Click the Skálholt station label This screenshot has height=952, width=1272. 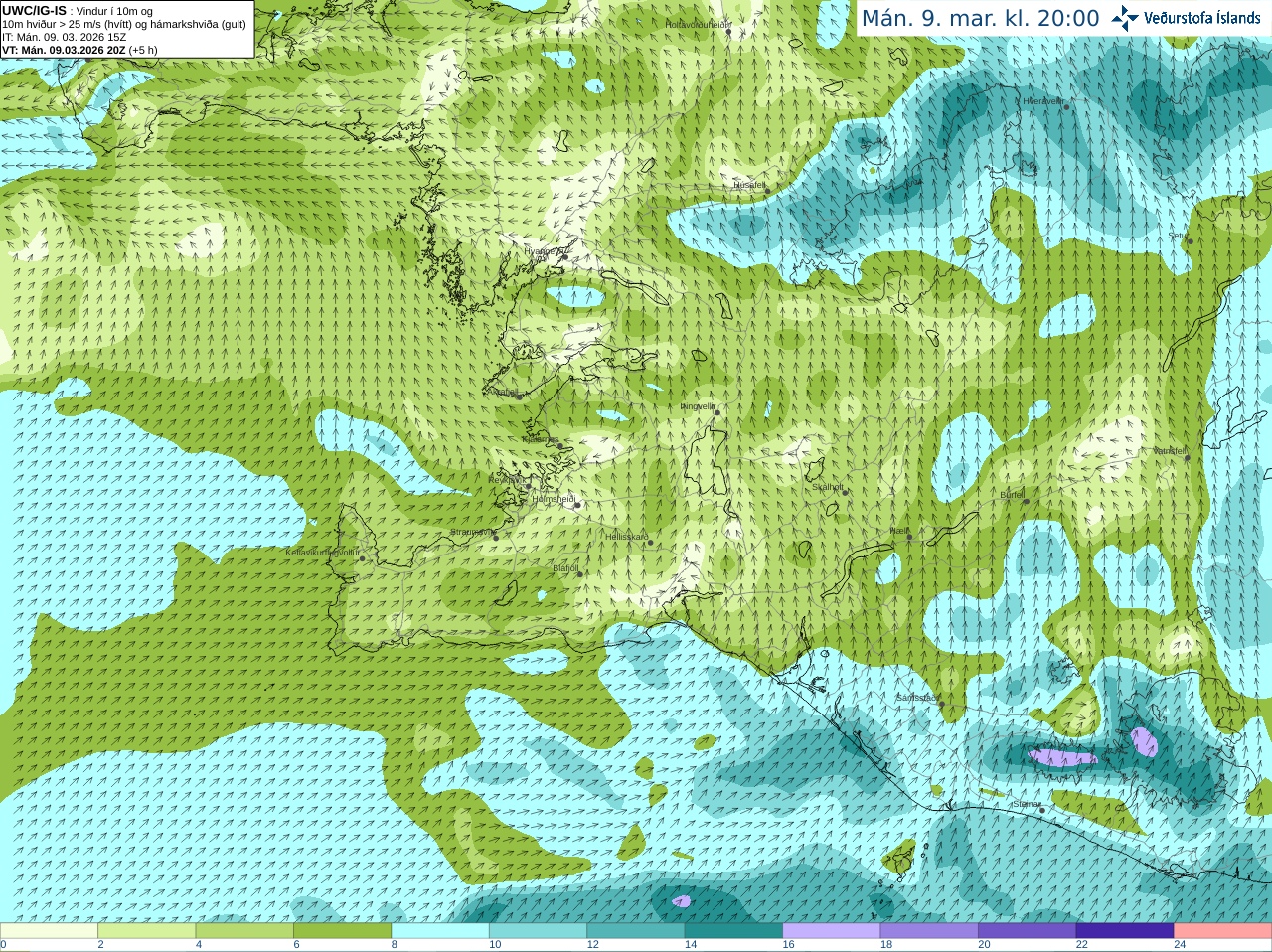pyautogui.click(x=828, y=487)
